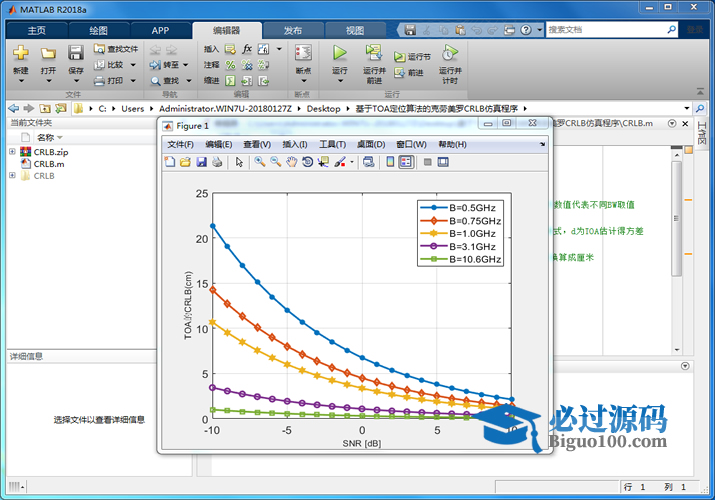Open dropdown arrow under Breakpoints (断点)
This screenshot has height=500, width=715.
point(303,81)
